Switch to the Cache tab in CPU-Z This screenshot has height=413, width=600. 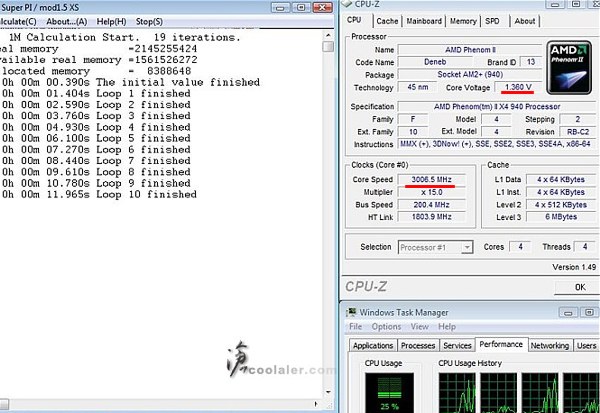point(387,21)
